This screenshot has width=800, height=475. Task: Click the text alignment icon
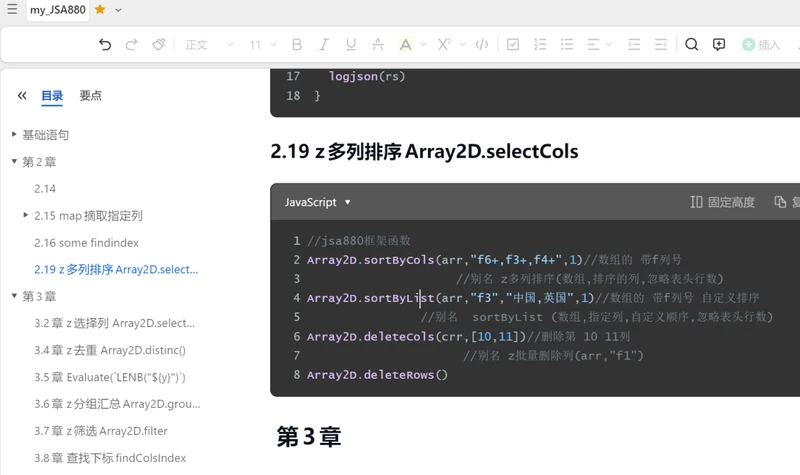(593, 45)
